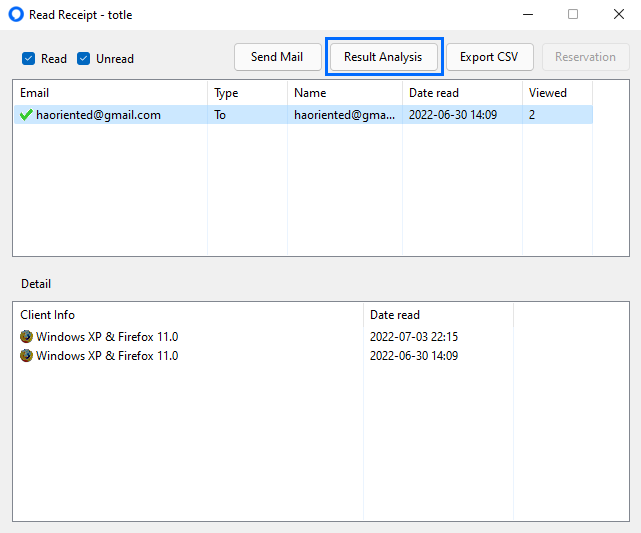Open Result Analysis
Screen dimensions: 641x533
383,57
